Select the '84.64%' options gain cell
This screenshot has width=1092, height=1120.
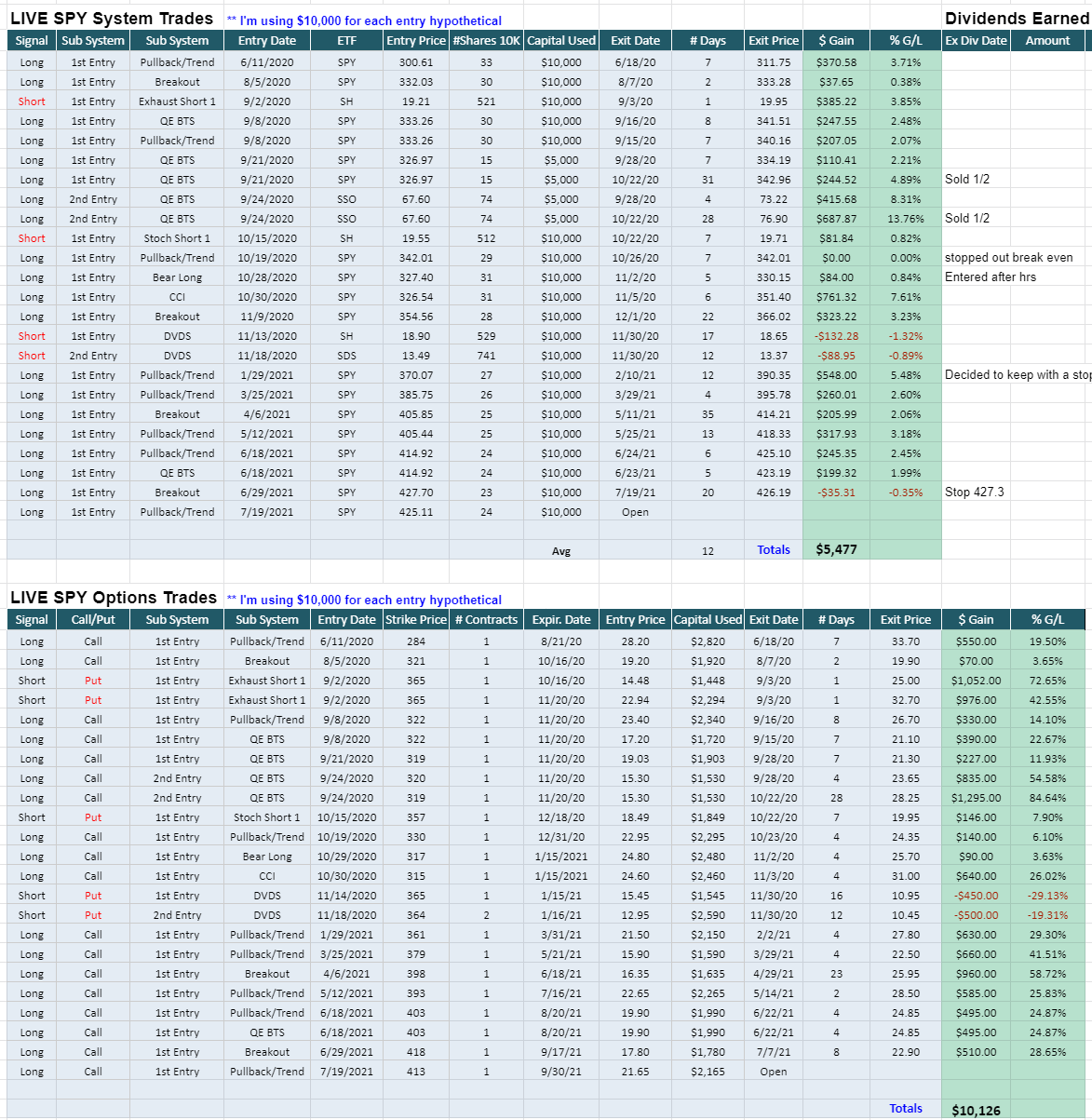click(1047, 798)
